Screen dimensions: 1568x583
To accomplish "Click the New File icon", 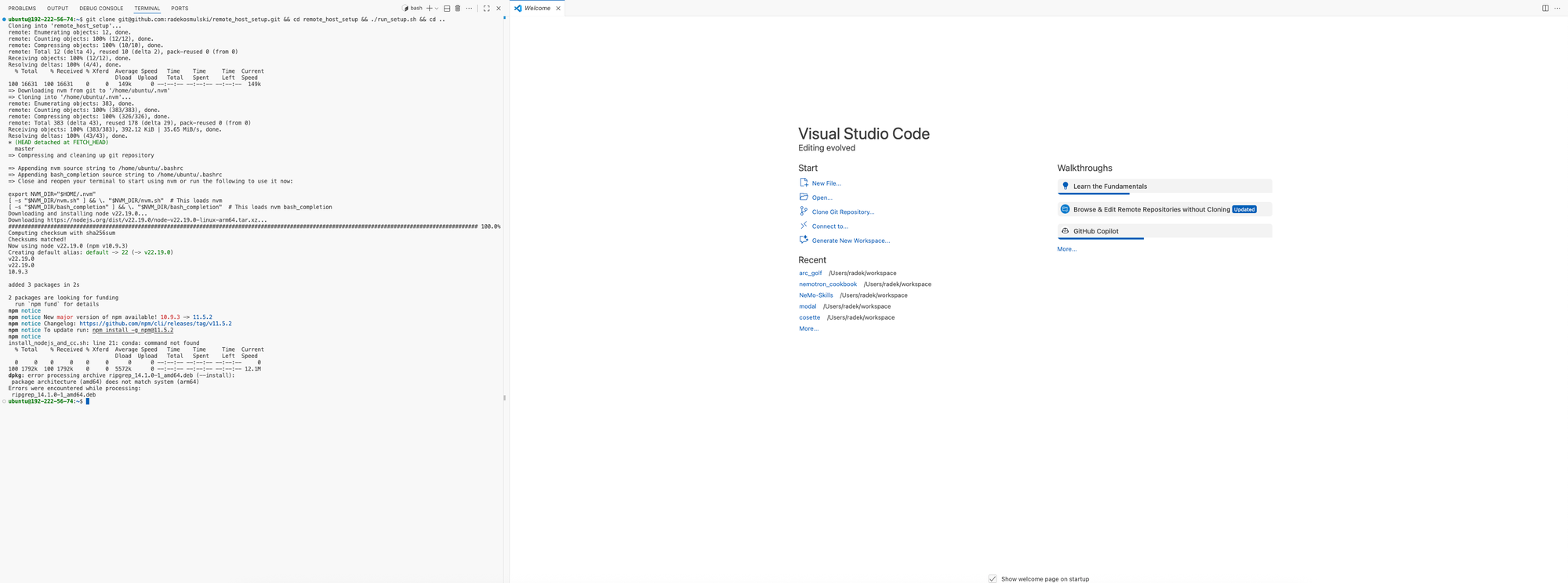I will [x=804, y=183].
